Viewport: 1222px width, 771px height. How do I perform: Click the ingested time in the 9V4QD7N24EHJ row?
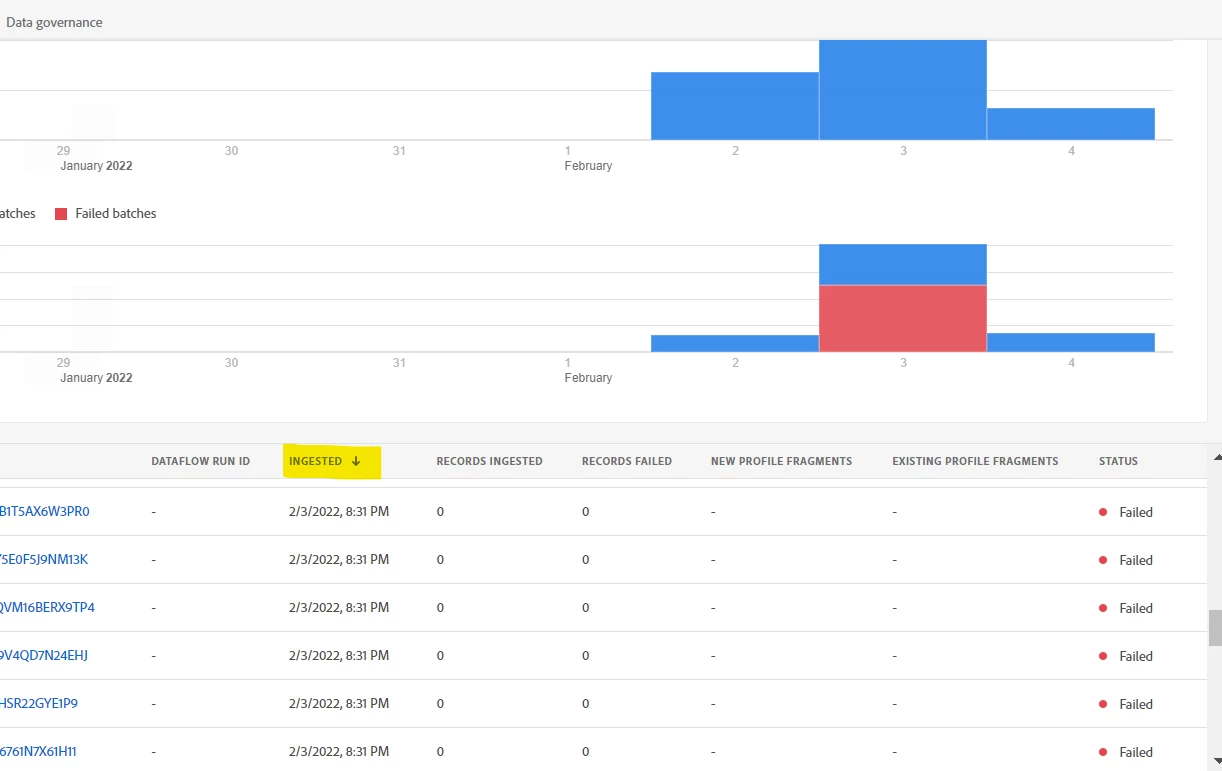[339, 655]
